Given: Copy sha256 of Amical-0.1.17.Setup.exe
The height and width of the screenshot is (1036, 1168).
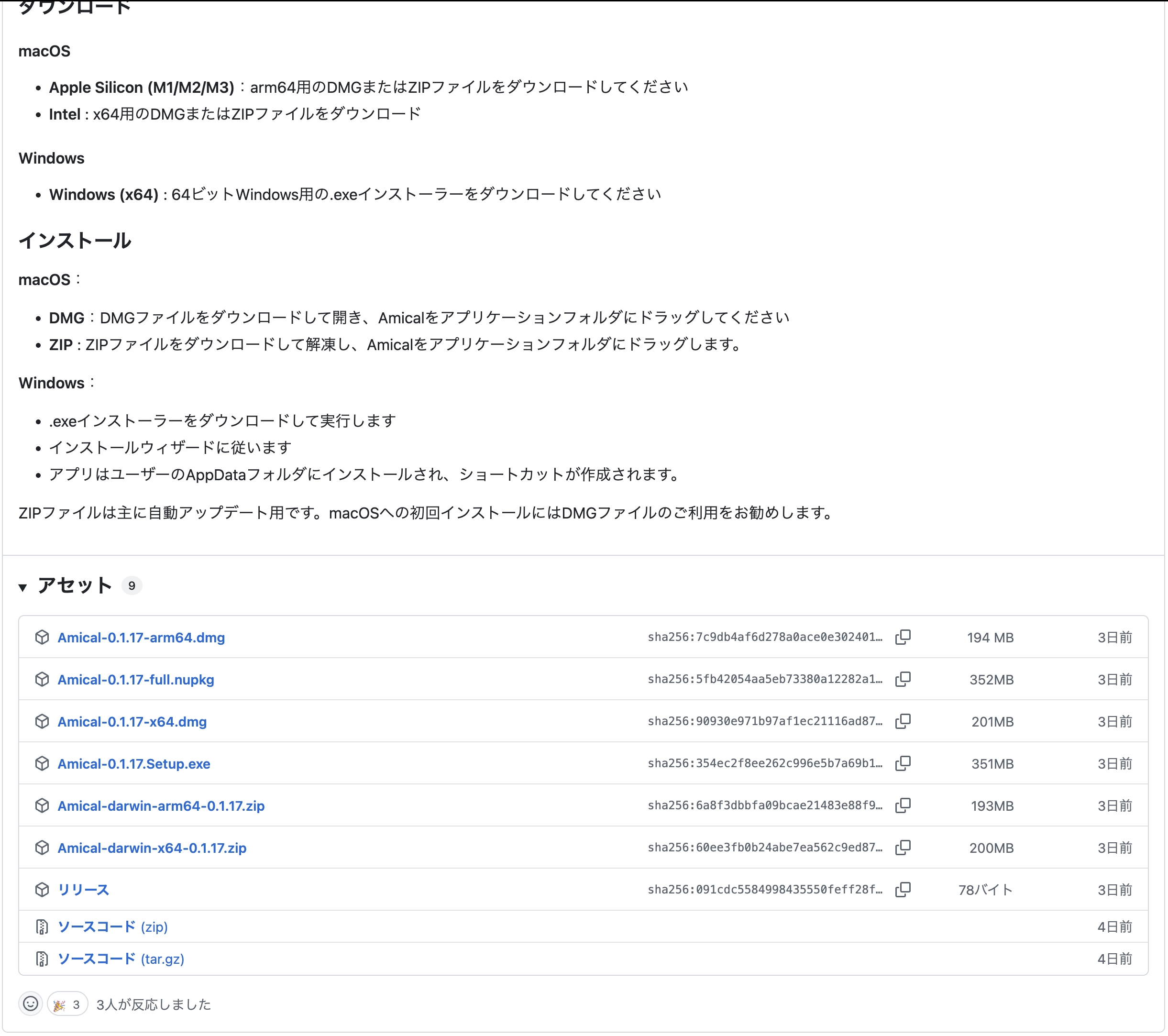Looking at the screenshot, I should 903,763.
